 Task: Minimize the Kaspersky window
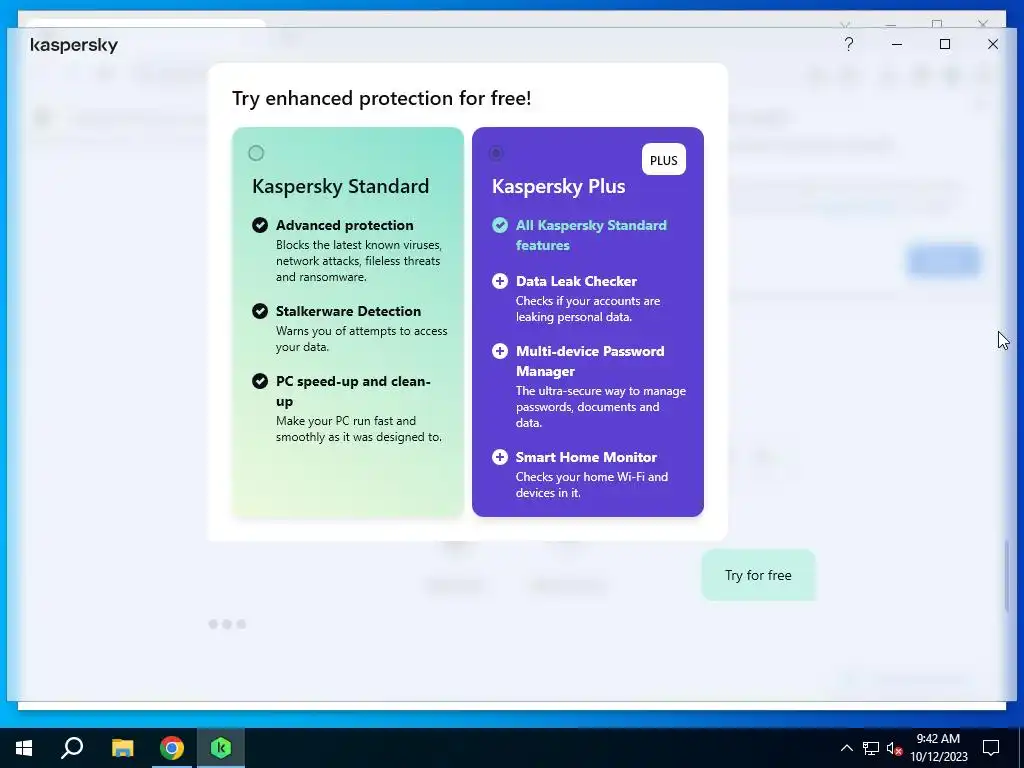(897, 44)
